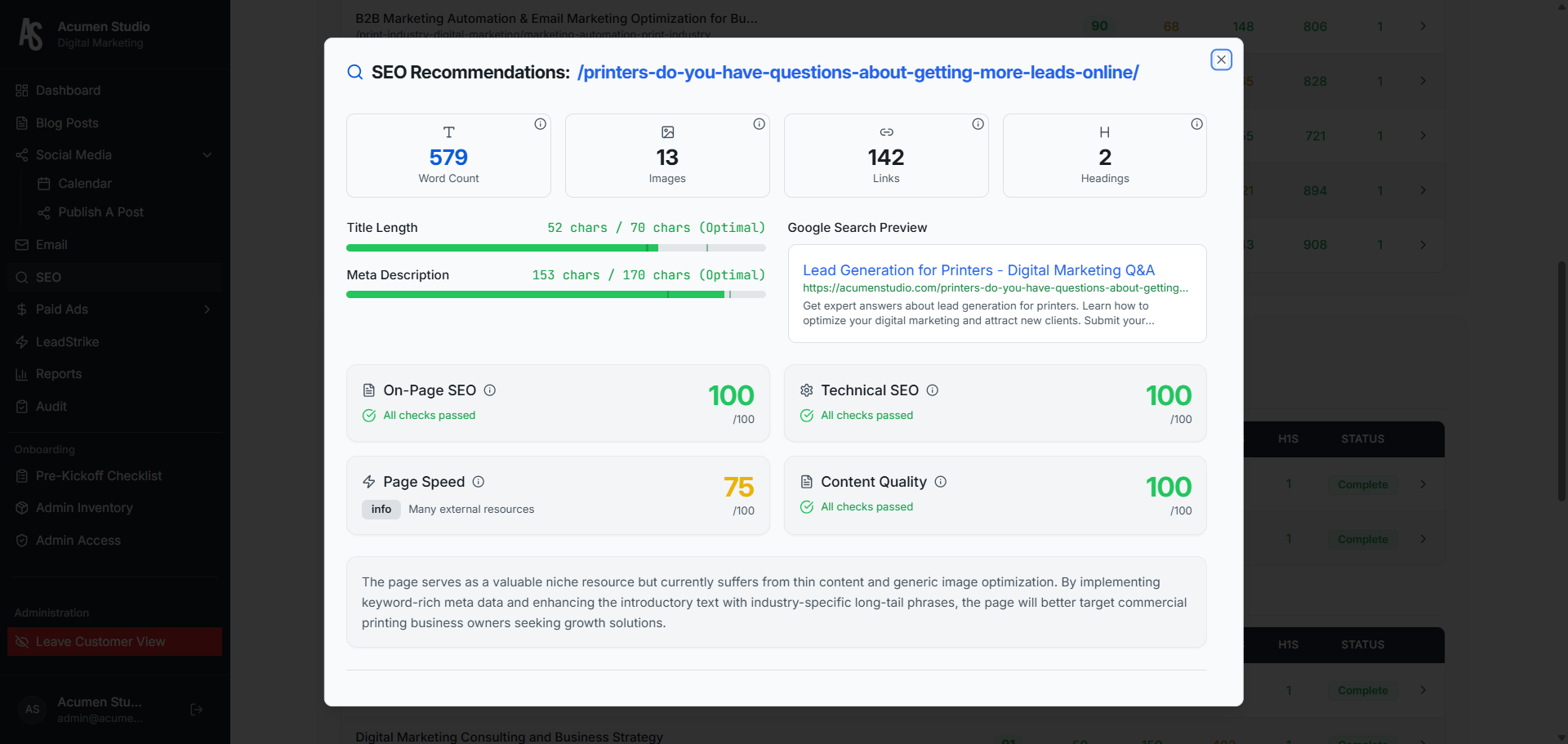Open Reports in the sidebar
The image size is (1568, 744).
(x=114, y=374)
